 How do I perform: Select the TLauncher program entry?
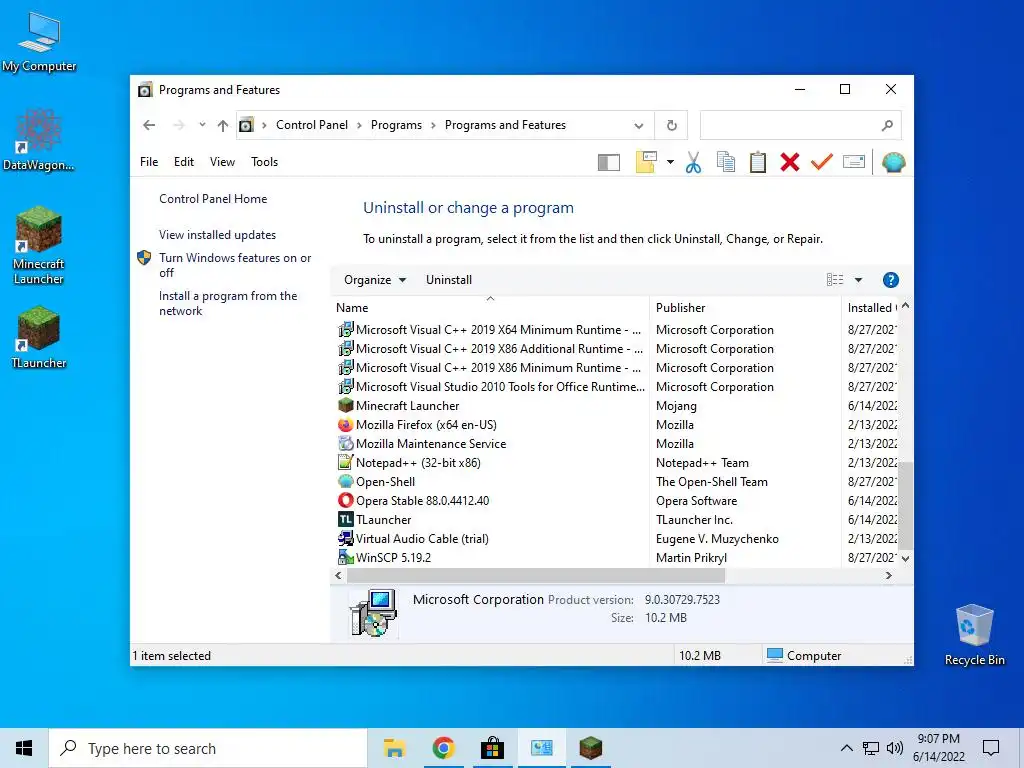(617, 520)
